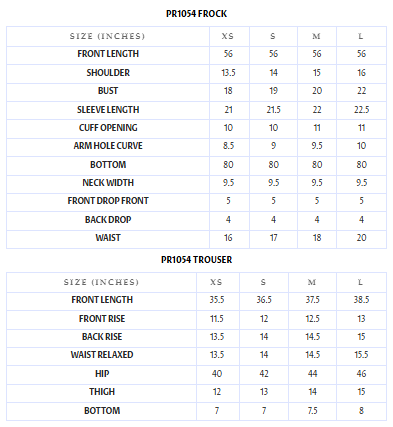
Task: Select the 15.5 waist relaxed value
Action: pyautogui.click(x=361, y=355)
